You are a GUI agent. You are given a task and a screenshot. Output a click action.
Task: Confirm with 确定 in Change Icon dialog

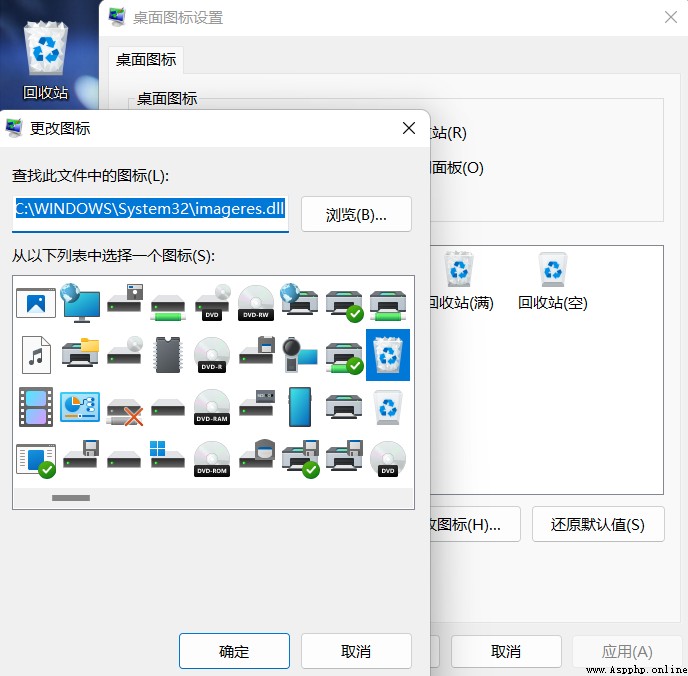coord(234,651)
